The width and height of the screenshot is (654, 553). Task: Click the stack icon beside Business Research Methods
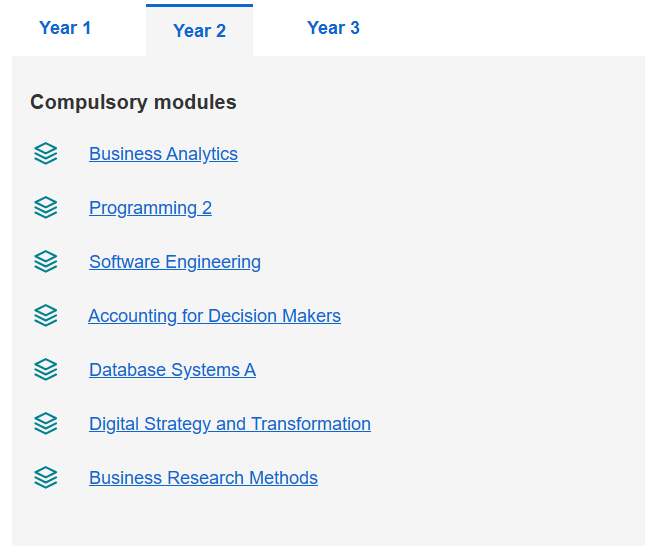46,478
